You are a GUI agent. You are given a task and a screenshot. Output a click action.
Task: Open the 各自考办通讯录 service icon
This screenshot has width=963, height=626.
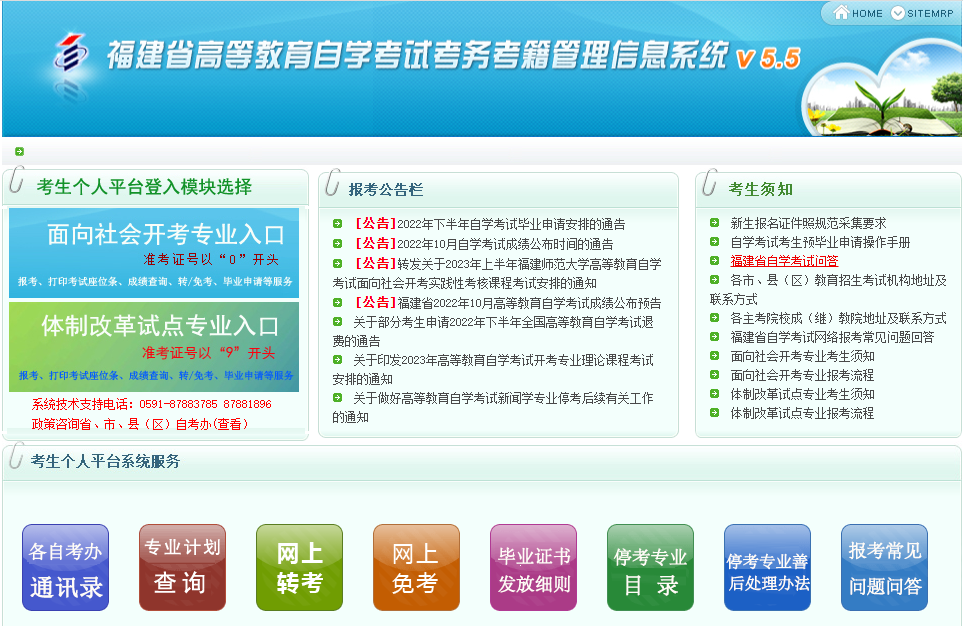64,566
